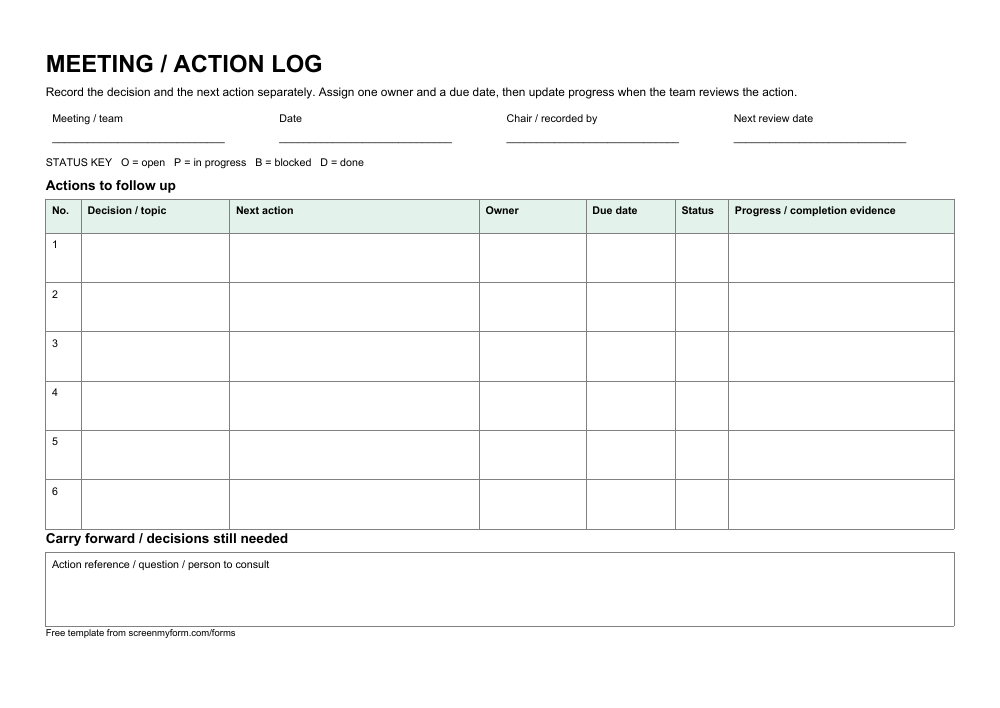The width and height of the screenshot is (1000, 708).
Task: Click row number 4 cell
Action: pos(64,406)
